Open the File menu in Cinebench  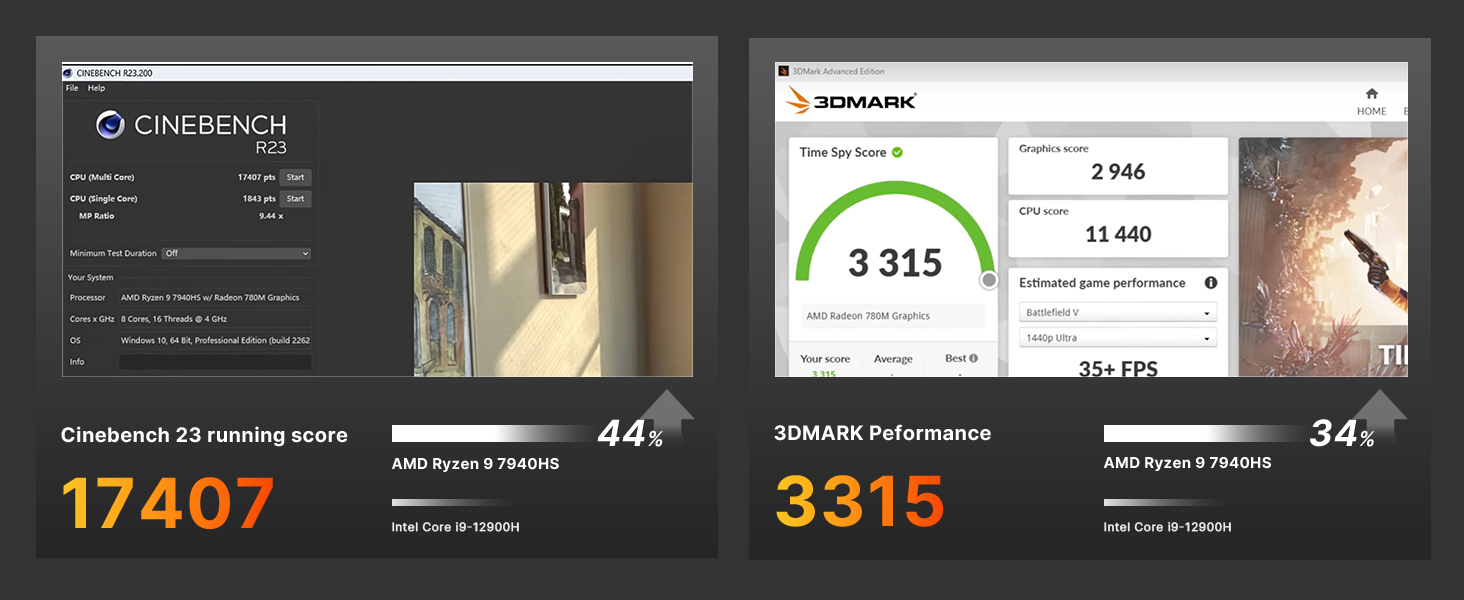72,88
